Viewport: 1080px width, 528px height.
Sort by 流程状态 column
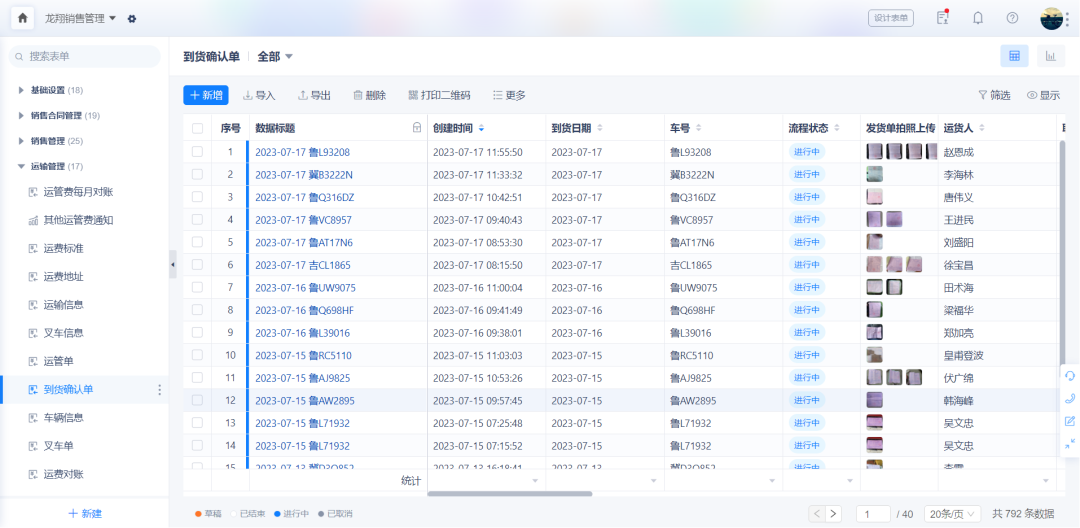tap(837, 128)
